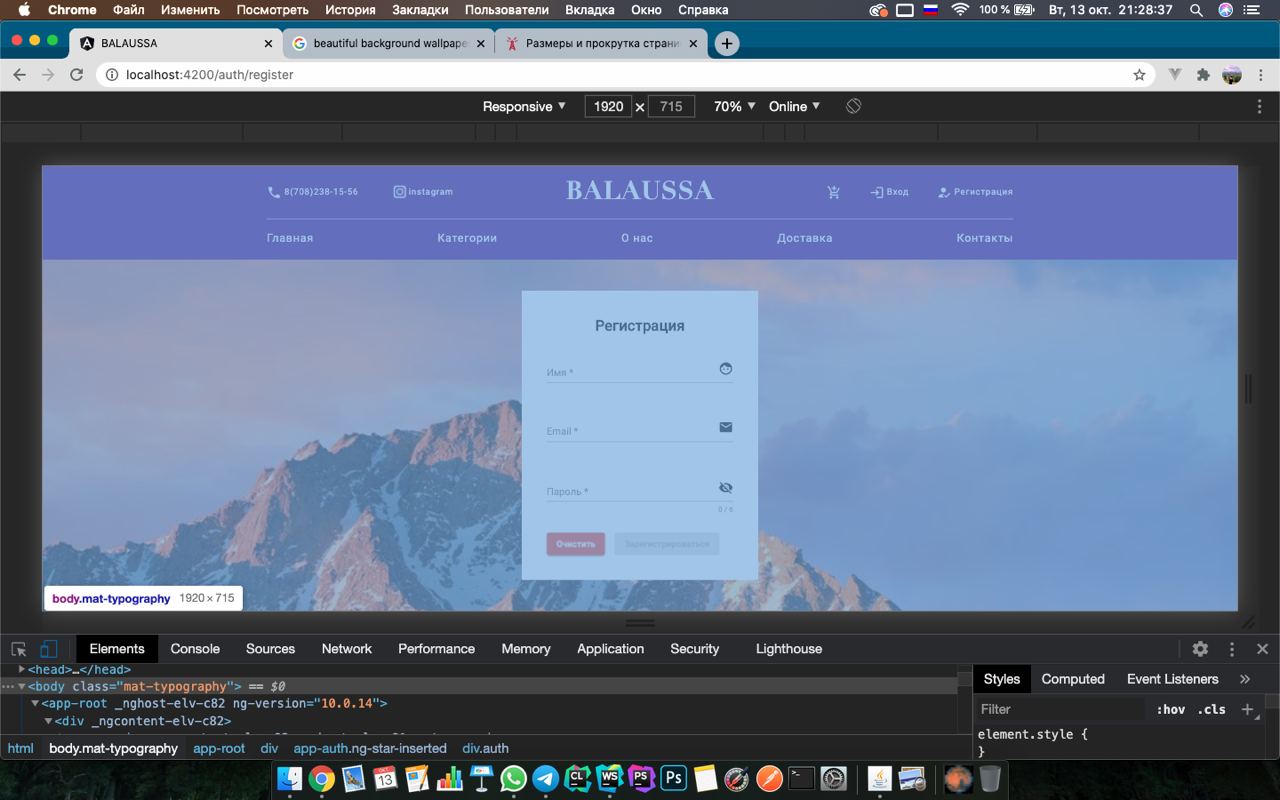Add a new style rule with plus icon
This screenshot has height=800, width=1280.
pyautogui.click(x=1247, y=709)
